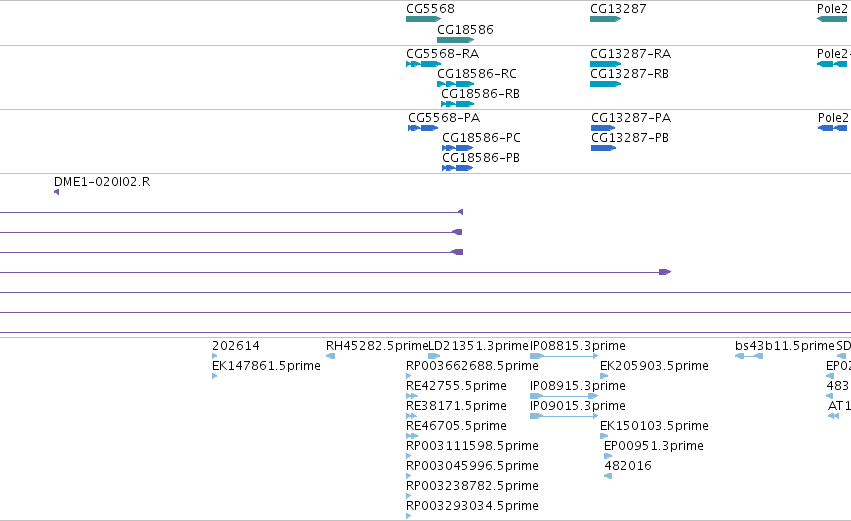
Task: Click the CG18586-RC transcript glyph
Action: pos(455,84)
